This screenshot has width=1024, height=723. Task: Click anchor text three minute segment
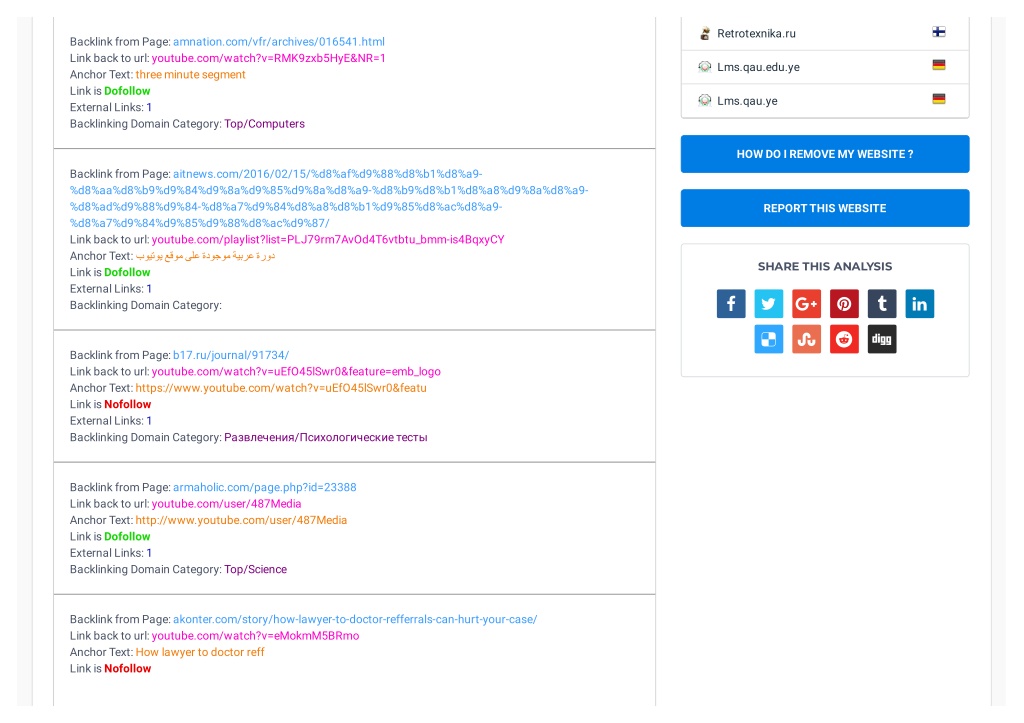(191, 74)
